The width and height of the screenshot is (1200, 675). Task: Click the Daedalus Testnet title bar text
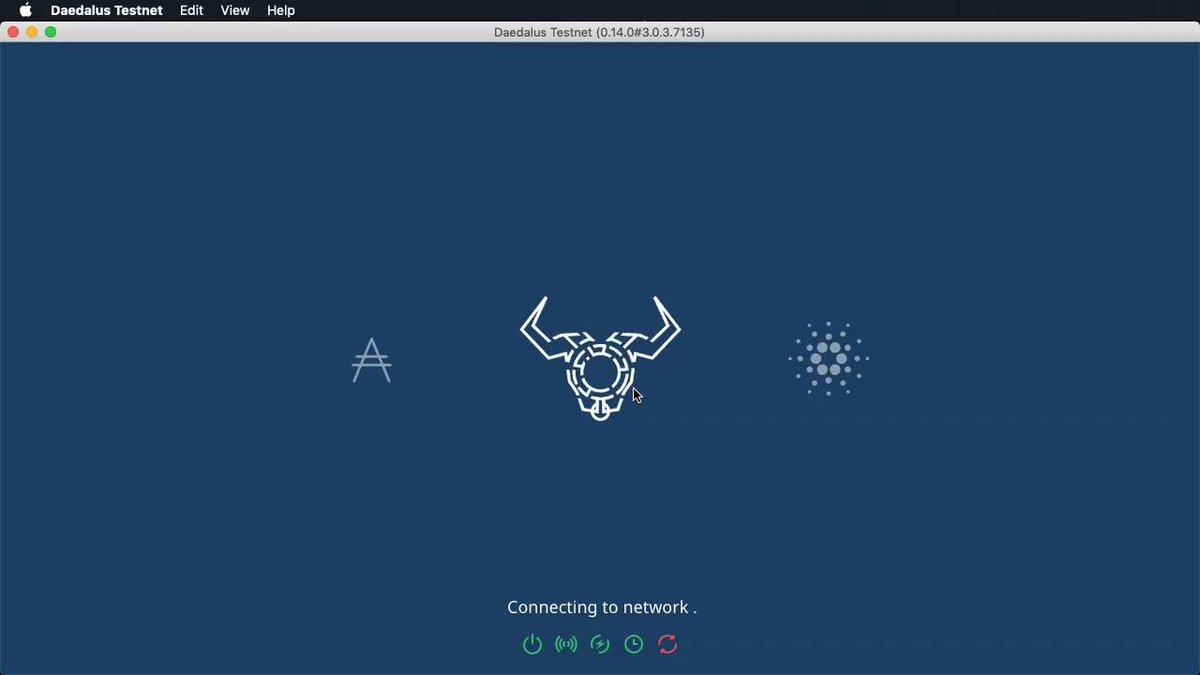[x=597, y=31]
